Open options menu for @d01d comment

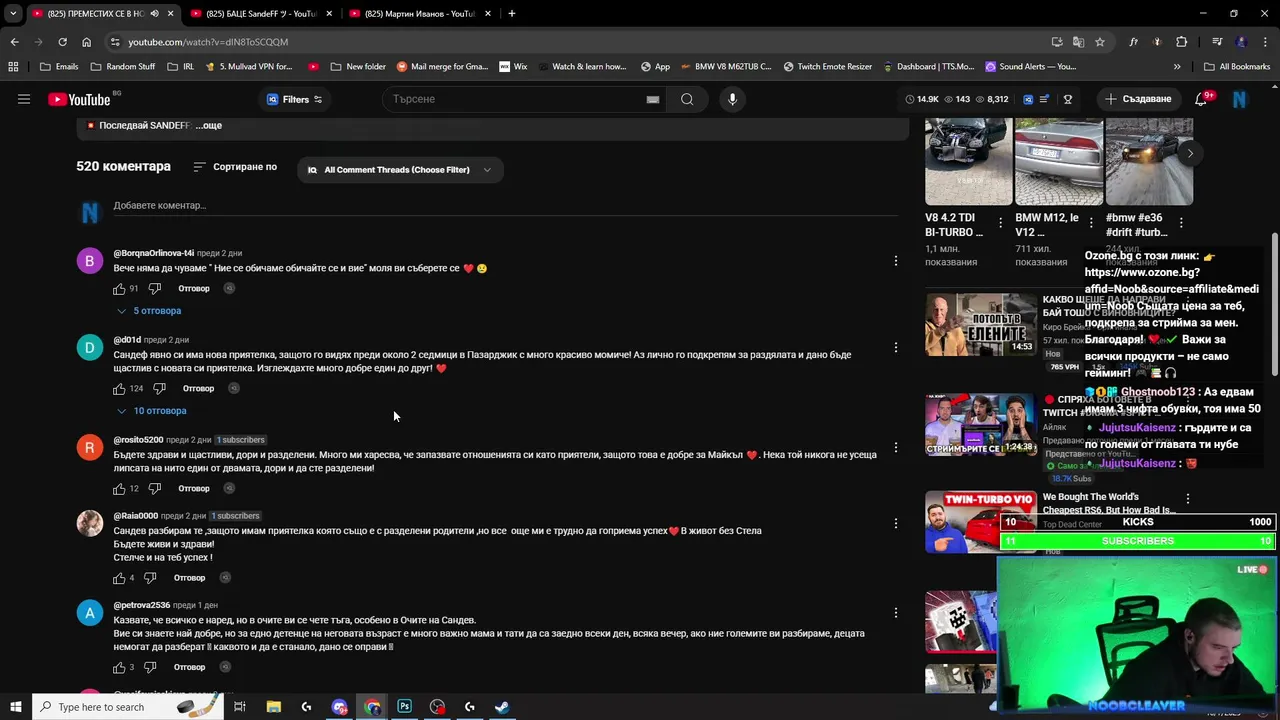[x=896, y=347]
